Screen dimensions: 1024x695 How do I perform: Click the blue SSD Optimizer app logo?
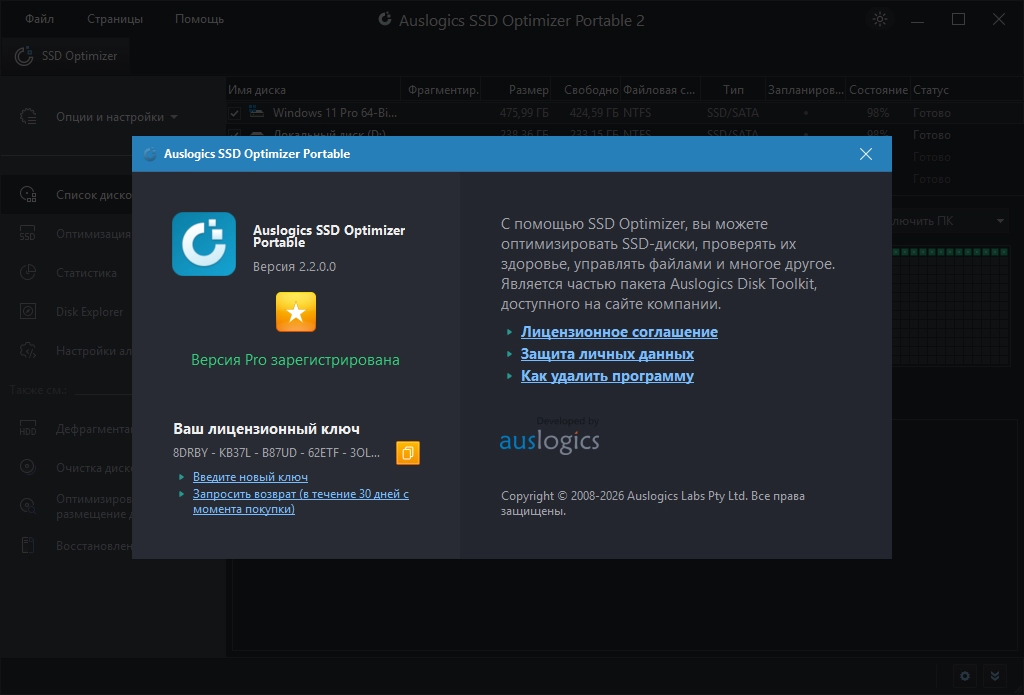coord(204,244)
